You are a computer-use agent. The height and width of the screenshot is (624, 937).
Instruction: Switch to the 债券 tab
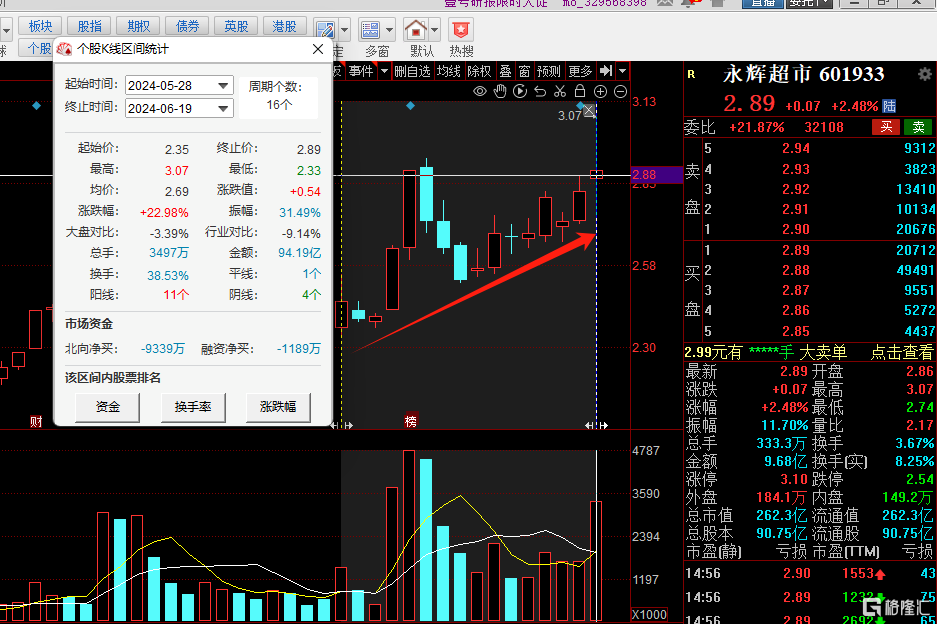(x=188, y=26)
